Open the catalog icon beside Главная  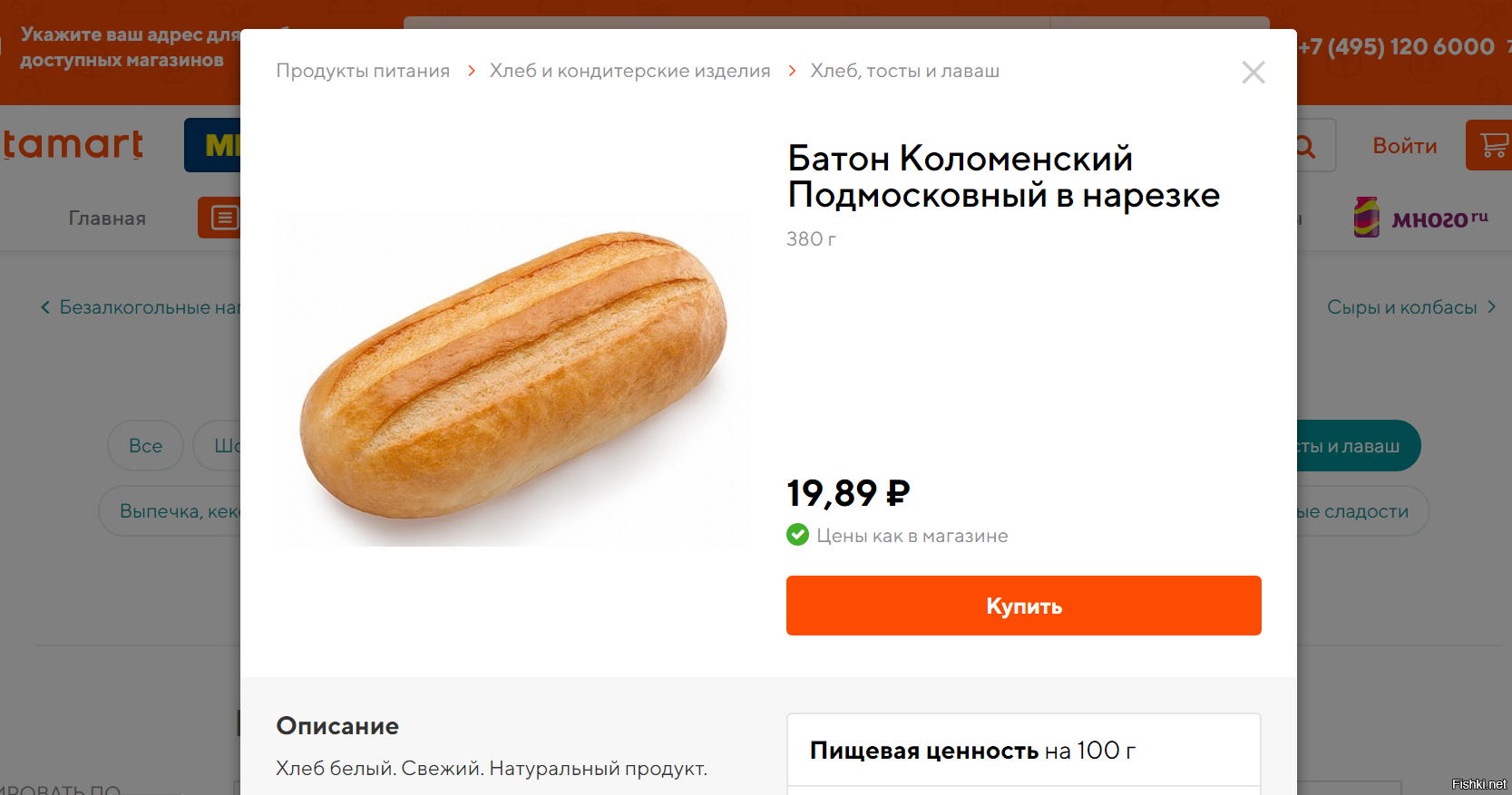point(220,218)
